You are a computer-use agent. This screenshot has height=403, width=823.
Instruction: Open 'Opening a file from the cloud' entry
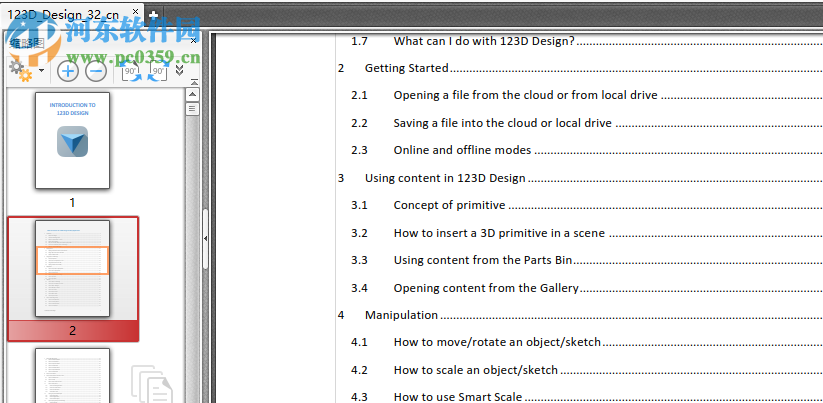click(x=525, y=96)
